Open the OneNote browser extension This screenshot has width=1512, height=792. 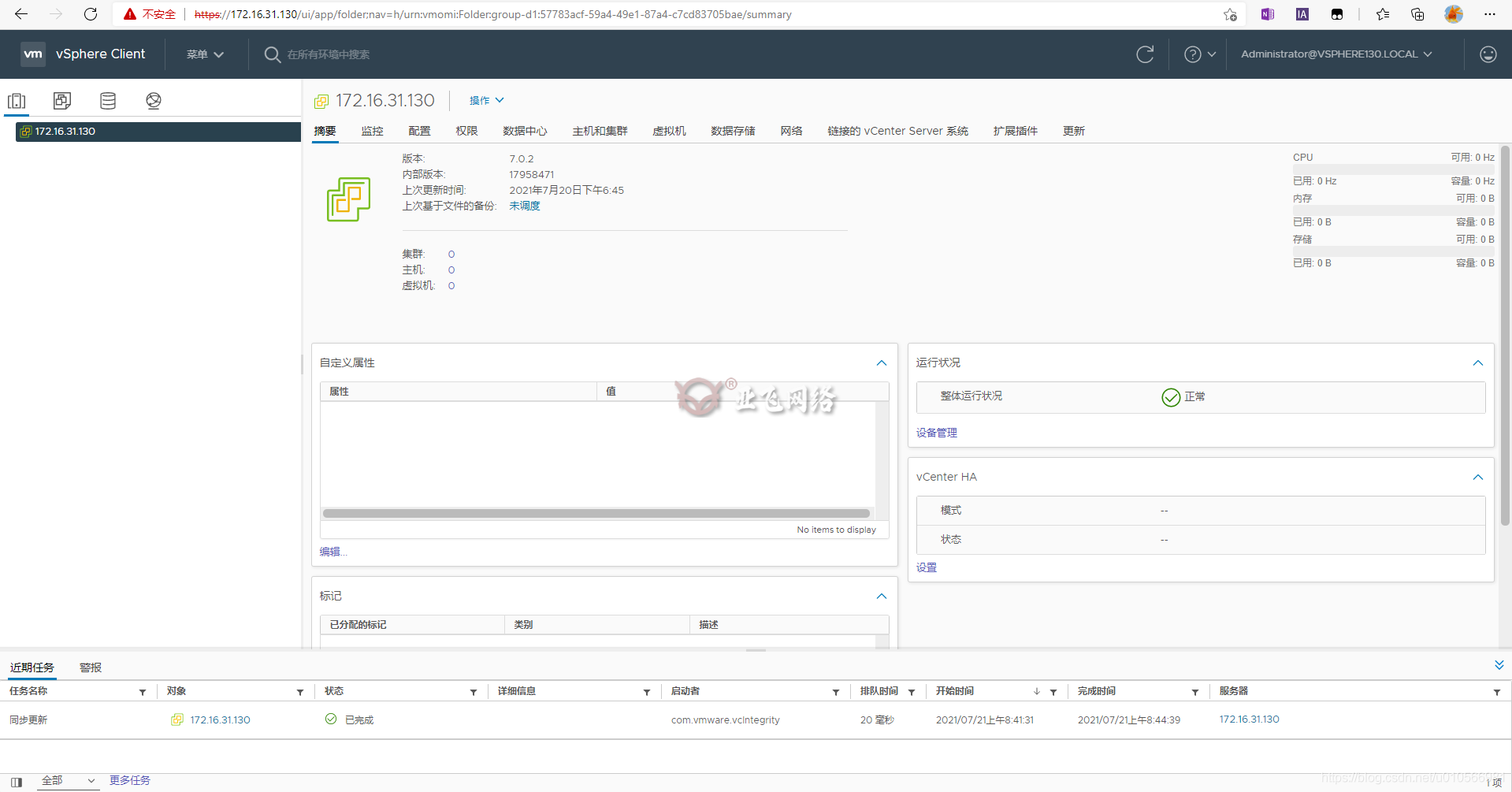(x=1268, y=14)
